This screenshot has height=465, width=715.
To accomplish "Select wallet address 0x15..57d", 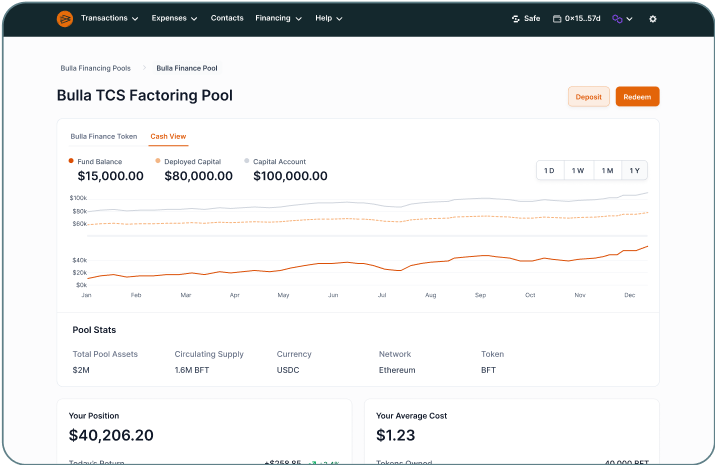I will (582, 19).
